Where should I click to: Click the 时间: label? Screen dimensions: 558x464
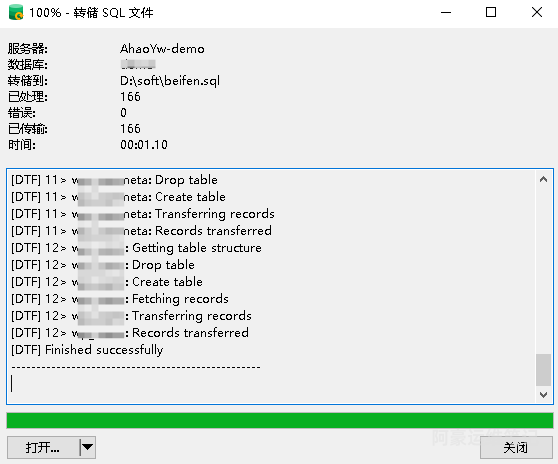click(22, 145)
